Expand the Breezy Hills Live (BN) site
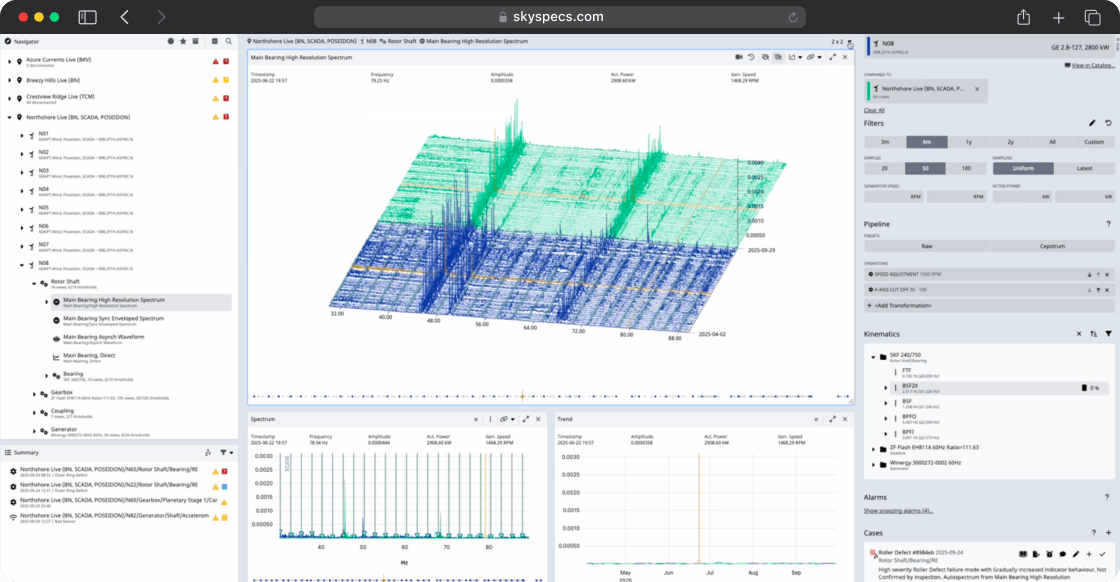This screenshot has height=582, width=1120. (9, 80)
